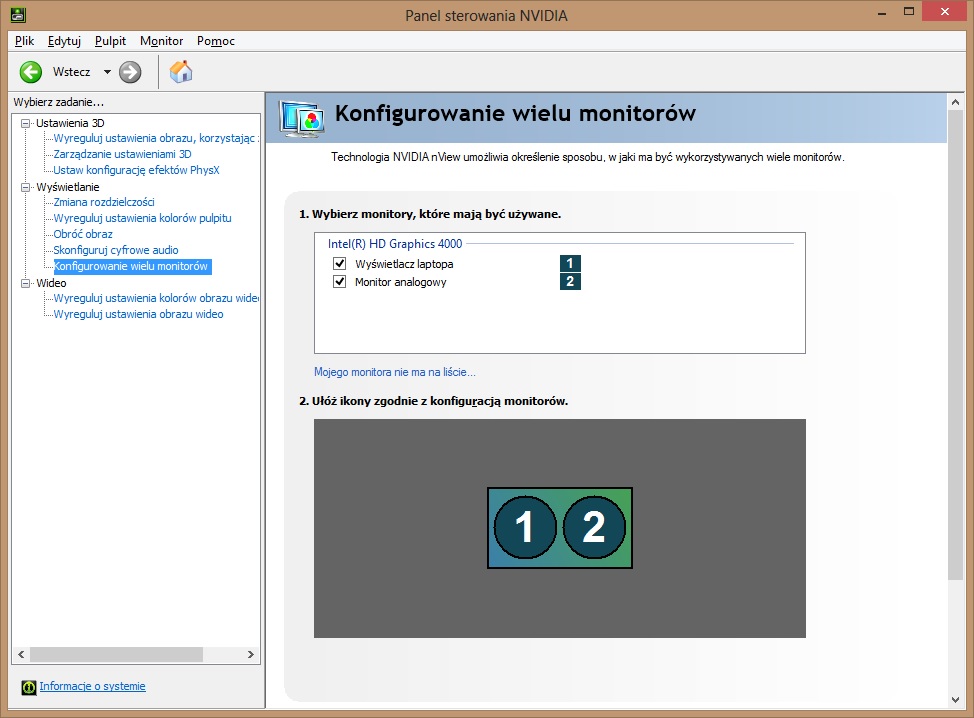Open the Pulpit menu
The image size is (974, 718).
pos(110,41)
